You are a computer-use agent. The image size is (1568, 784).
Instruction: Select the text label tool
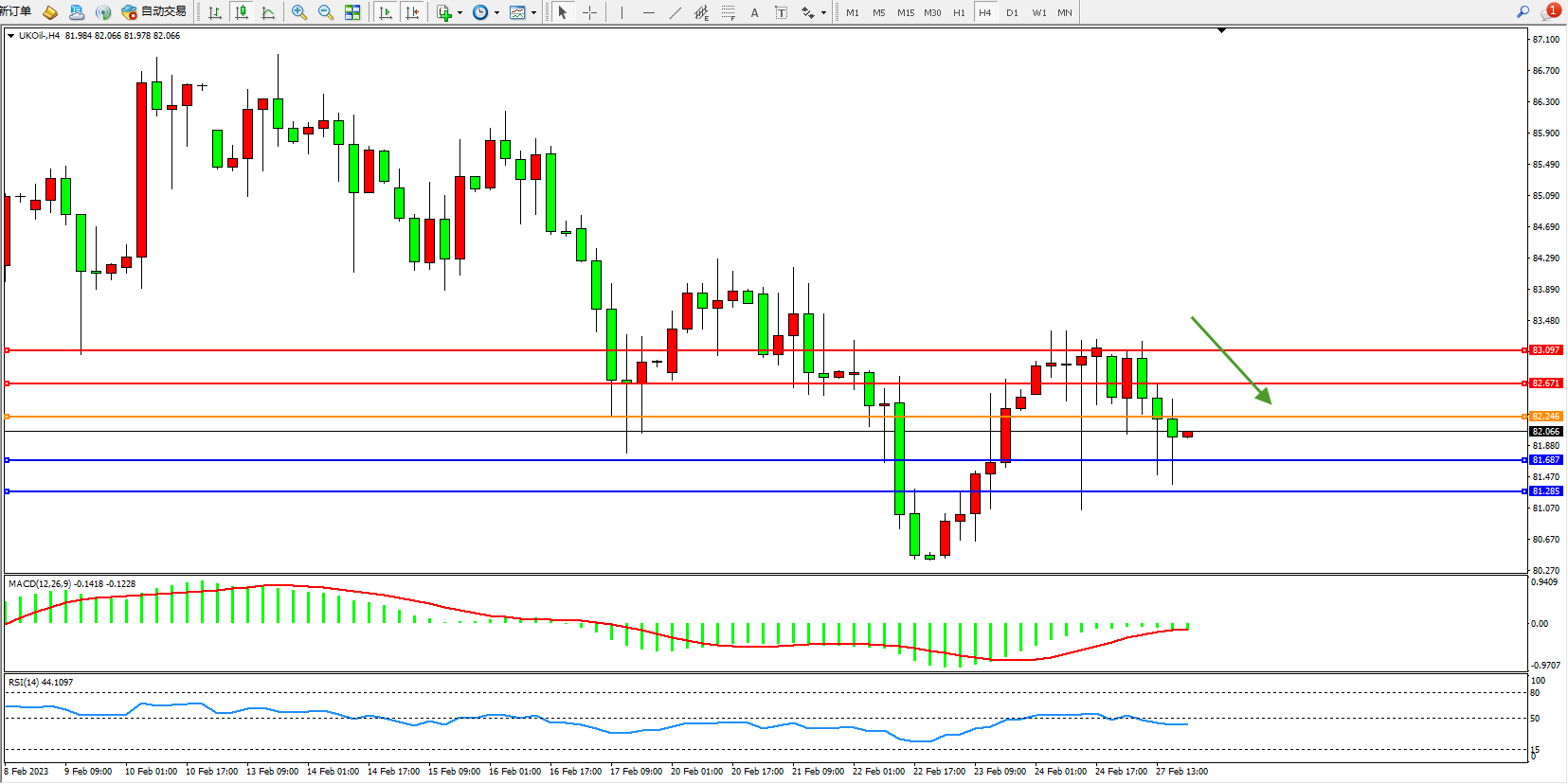(x=781, y=12)
